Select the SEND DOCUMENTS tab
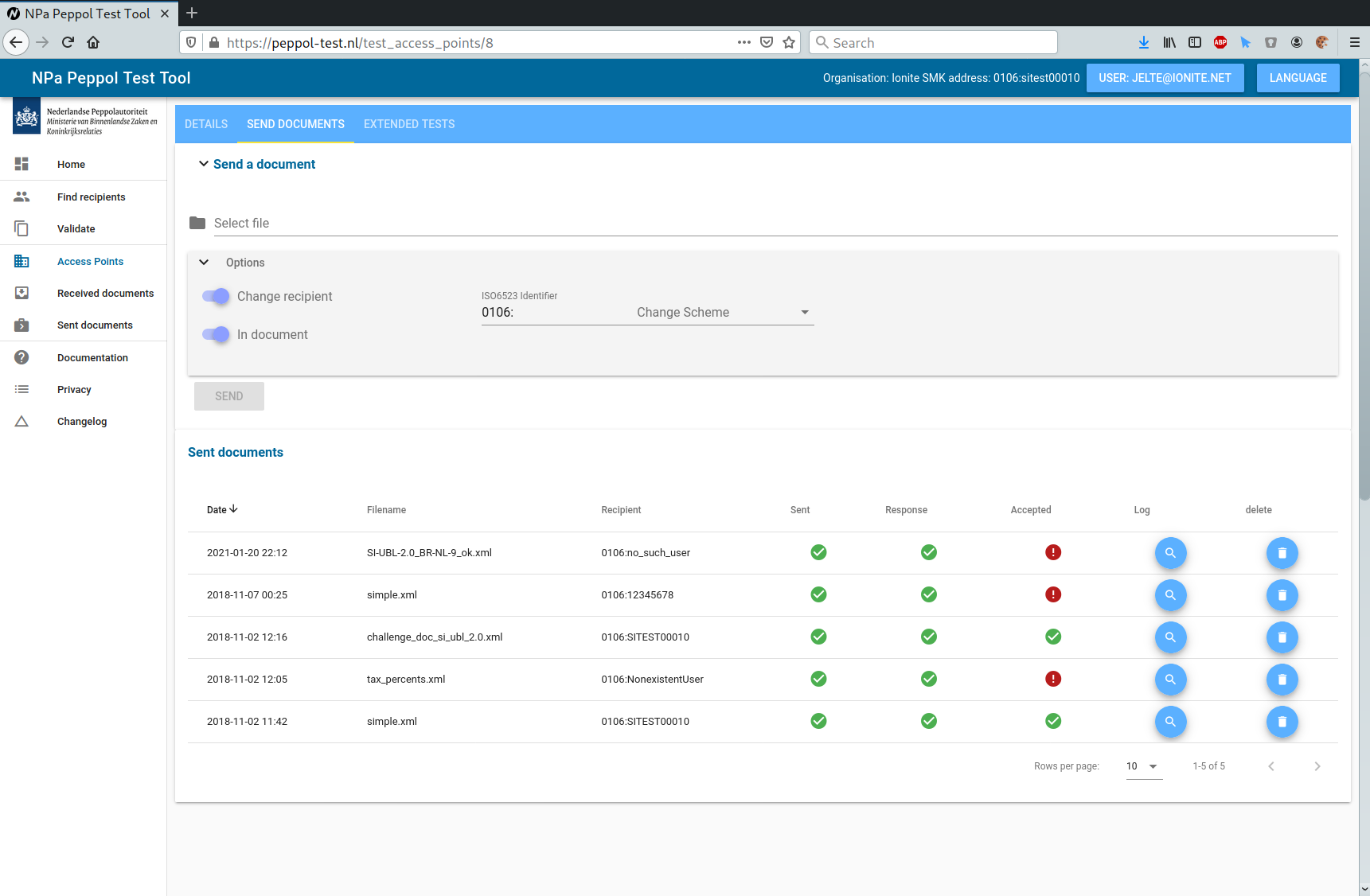Viewport: 1370px width, 896px height. [295, 124]
